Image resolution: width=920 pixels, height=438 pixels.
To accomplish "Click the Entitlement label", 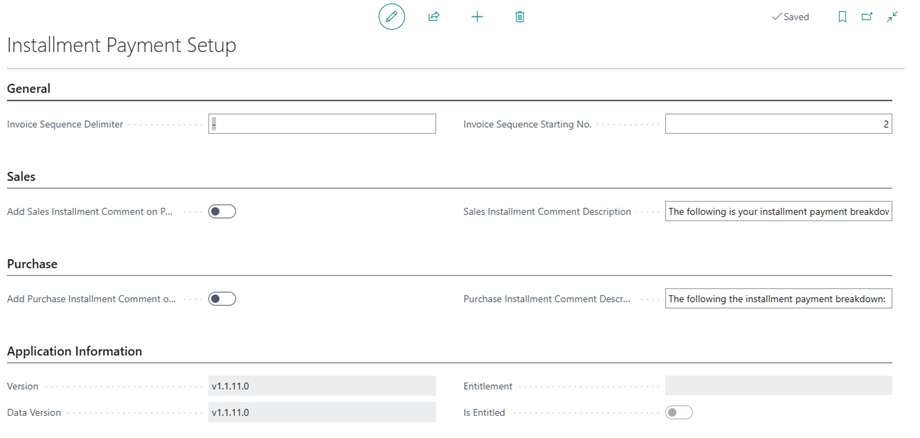I will coord(488,386).
